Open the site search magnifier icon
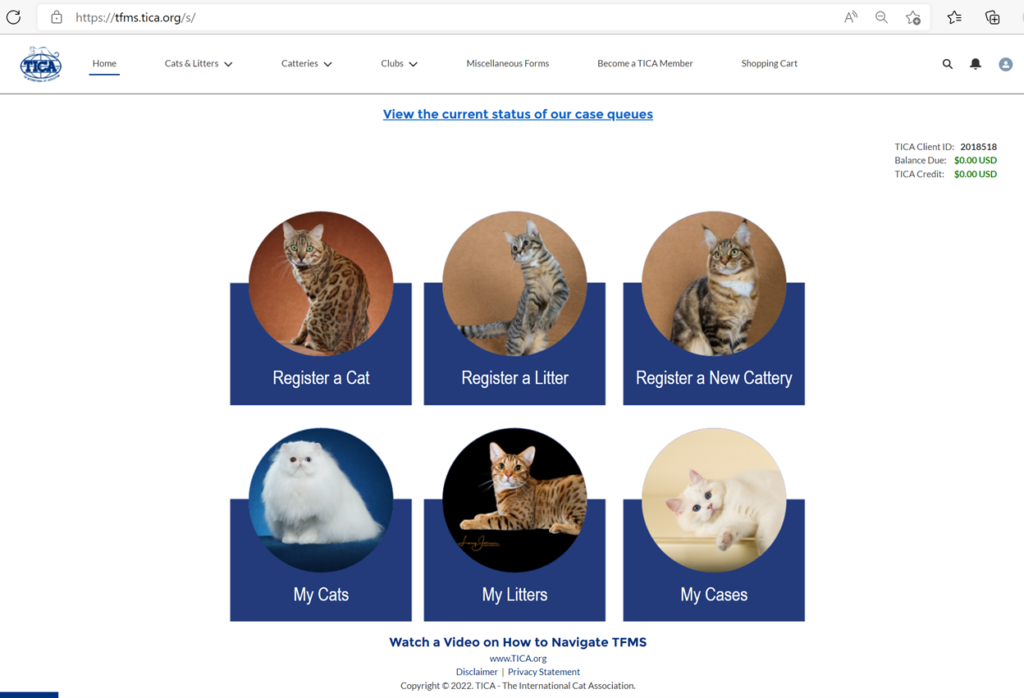The image size is (1024, 698). (947, 64)
